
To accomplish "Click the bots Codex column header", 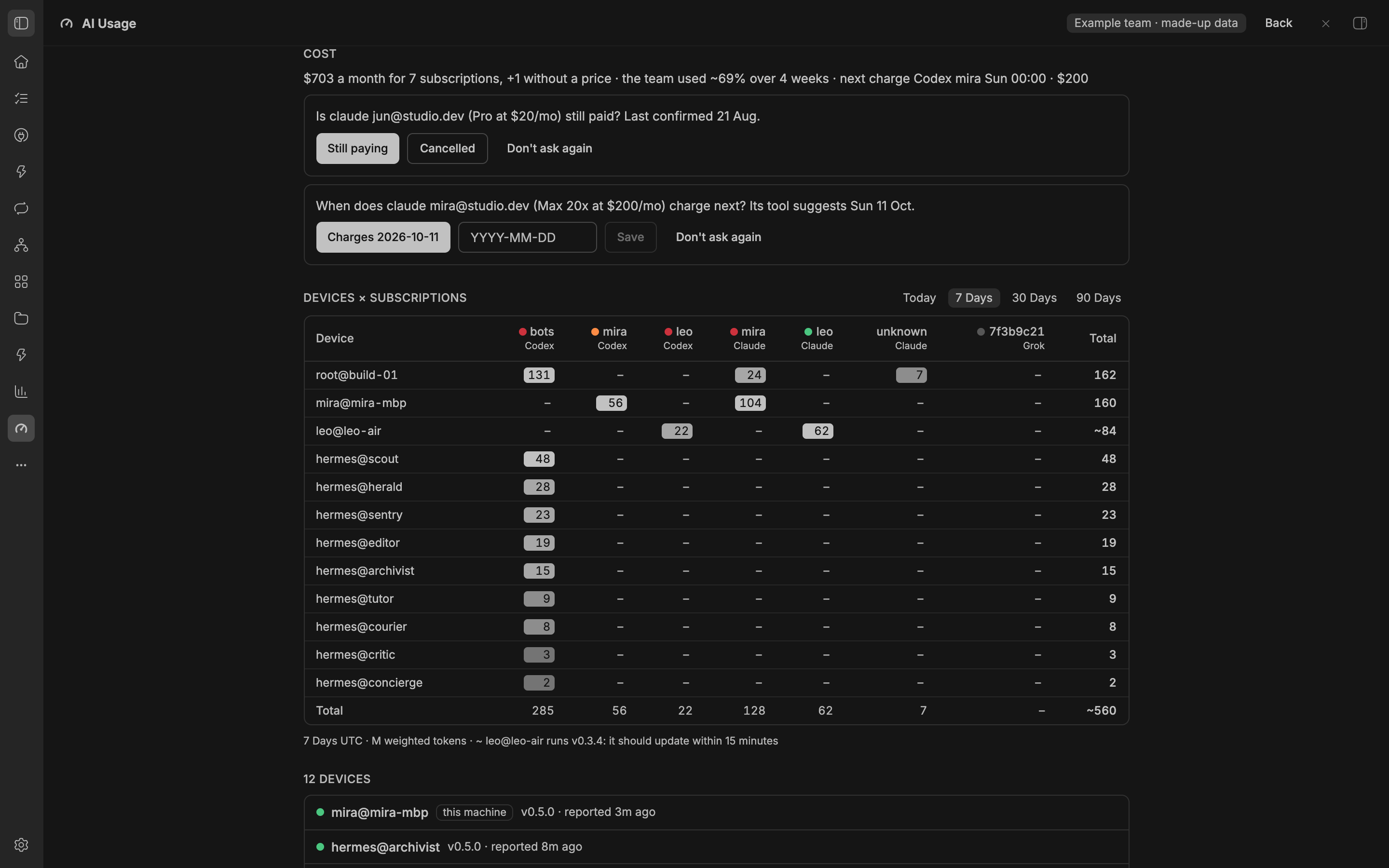I will click(x=537, y=338).
